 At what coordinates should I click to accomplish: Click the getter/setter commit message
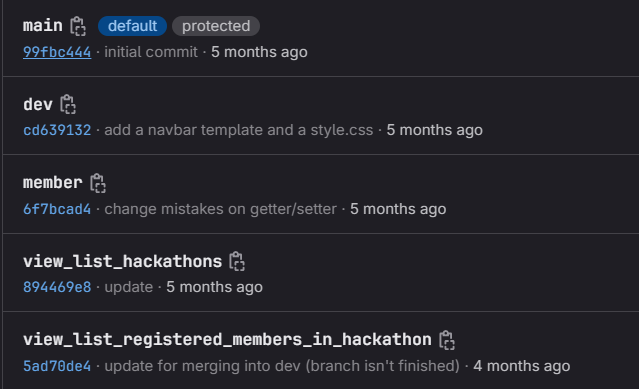220,209
